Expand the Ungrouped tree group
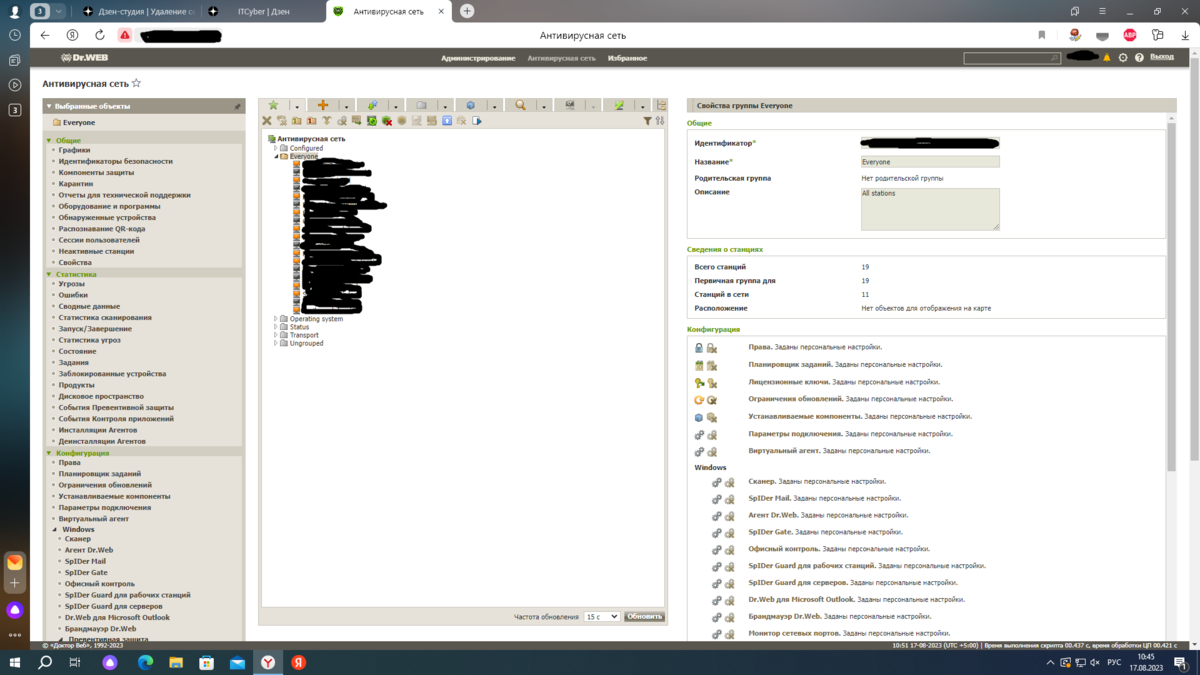 pyautogui.click(x=276, y=343)
